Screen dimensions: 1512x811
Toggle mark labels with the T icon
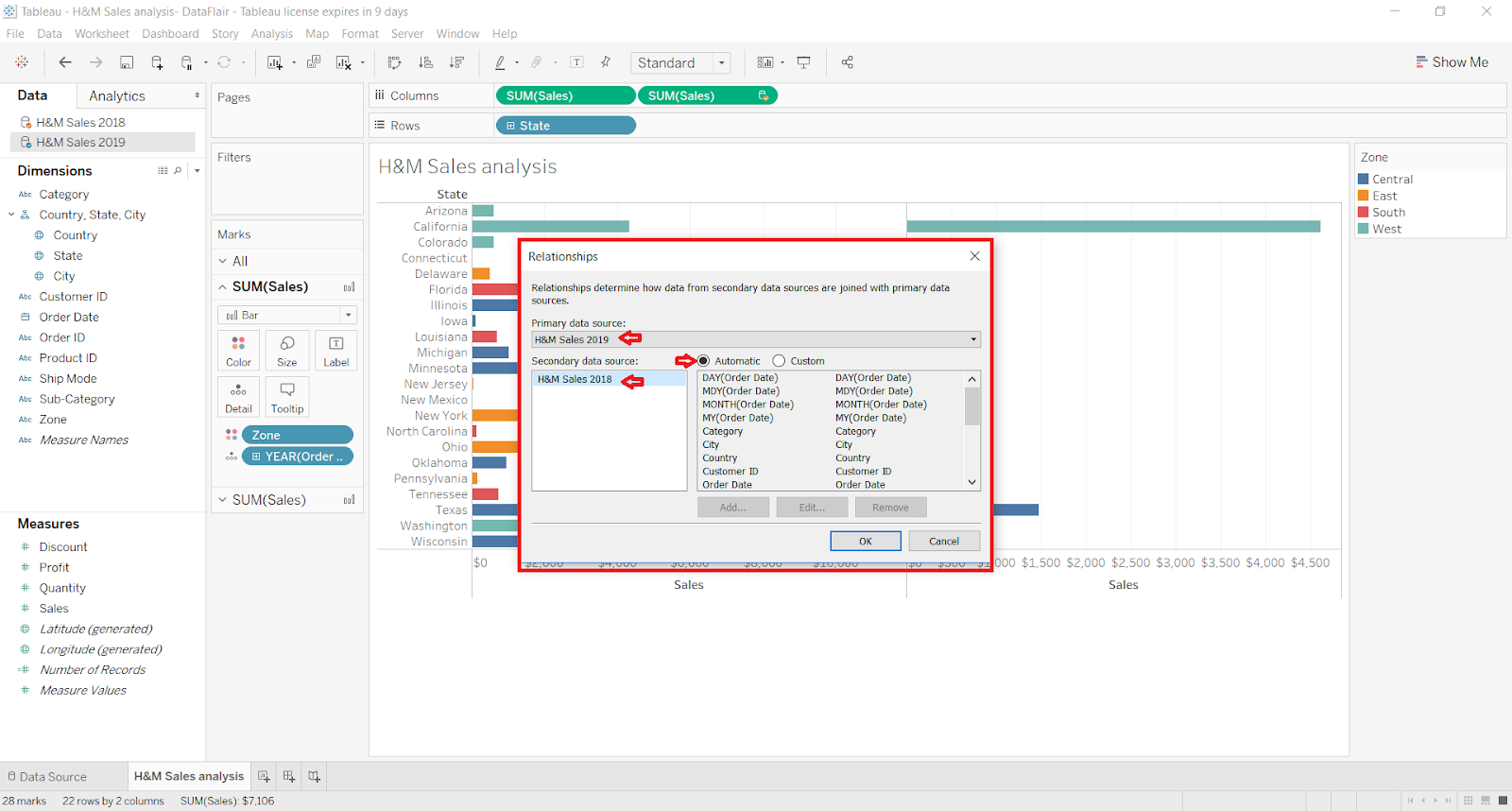(x=576, y=62)
